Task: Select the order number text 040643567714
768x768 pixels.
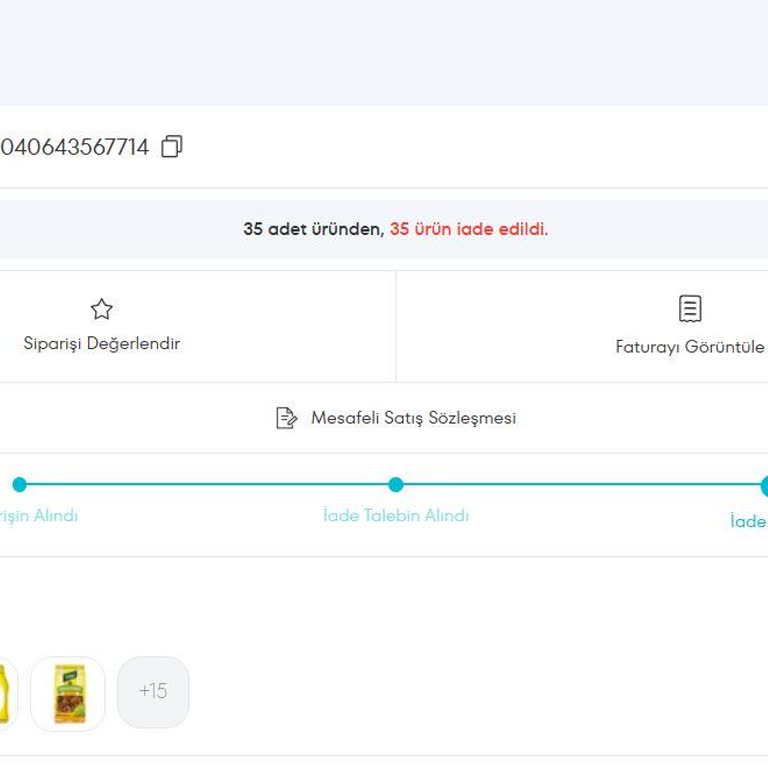Action: coord(74,147)
